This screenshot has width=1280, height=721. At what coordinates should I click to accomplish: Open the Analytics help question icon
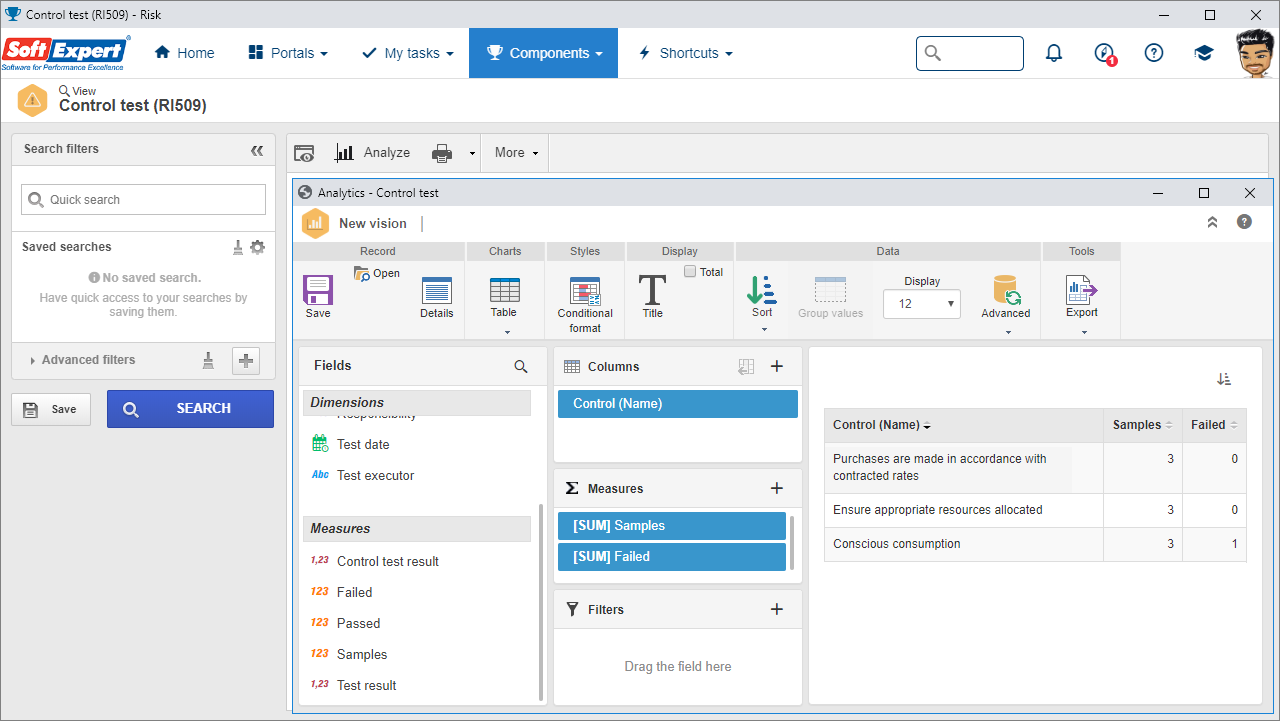(1244, 222)
